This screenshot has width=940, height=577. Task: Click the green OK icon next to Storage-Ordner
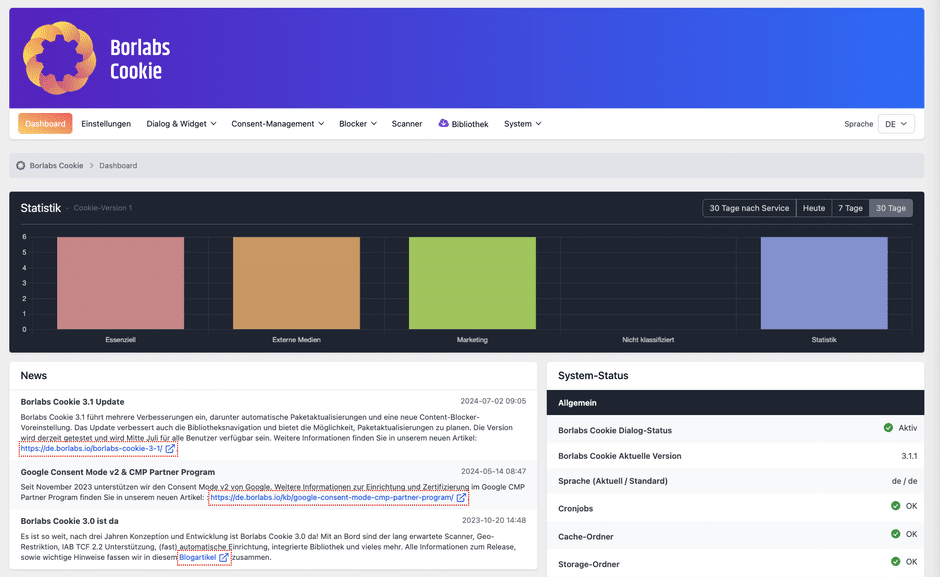click(x=895, y=561)
